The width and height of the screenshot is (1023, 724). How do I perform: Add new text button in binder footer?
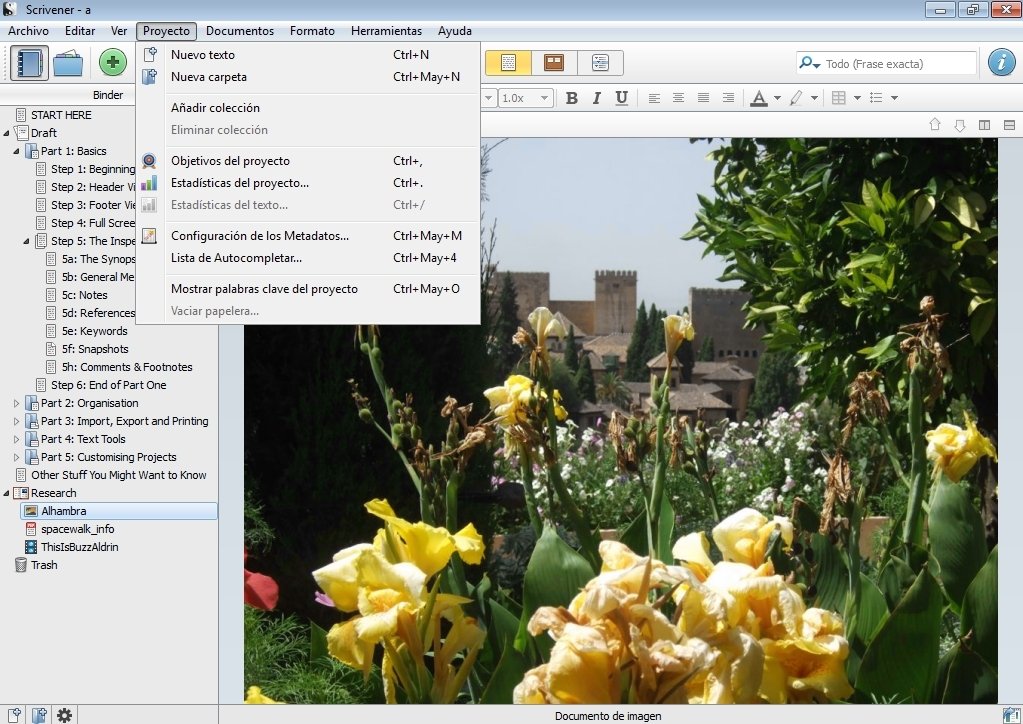pyautogui.click(x=14, y=715)
